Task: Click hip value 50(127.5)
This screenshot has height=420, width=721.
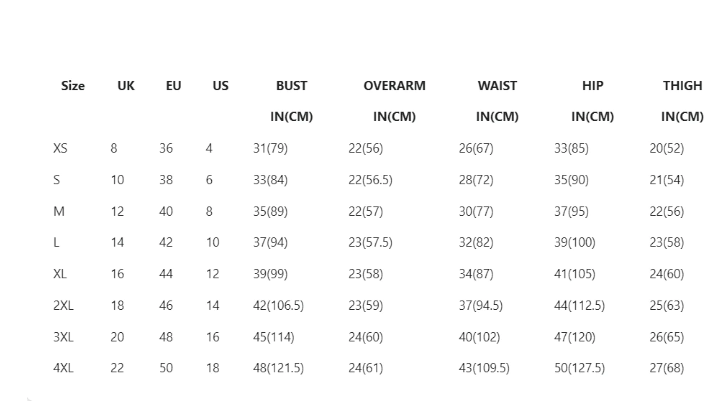Action: tap(579, 368)
